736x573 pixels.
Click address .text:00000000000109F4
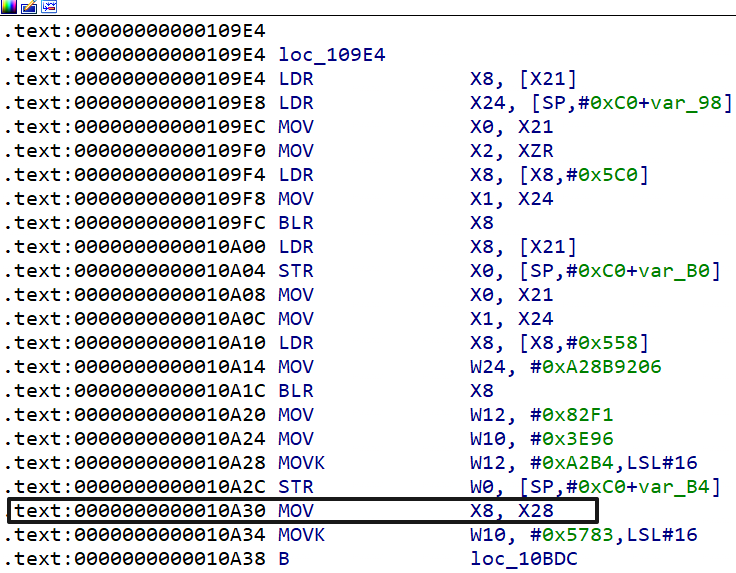(135, 175)
